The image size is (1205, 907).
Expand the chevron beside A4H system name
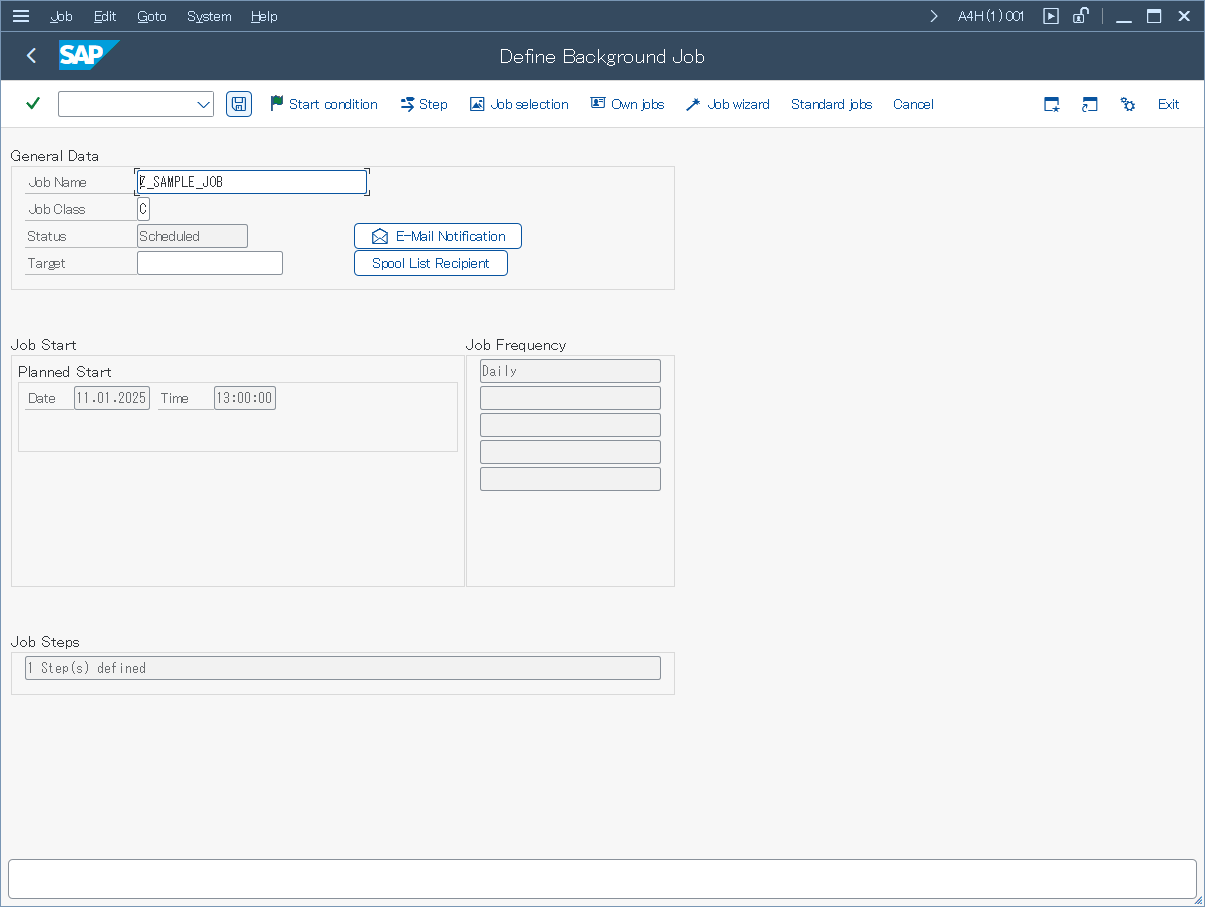click(x=934, y=16)
